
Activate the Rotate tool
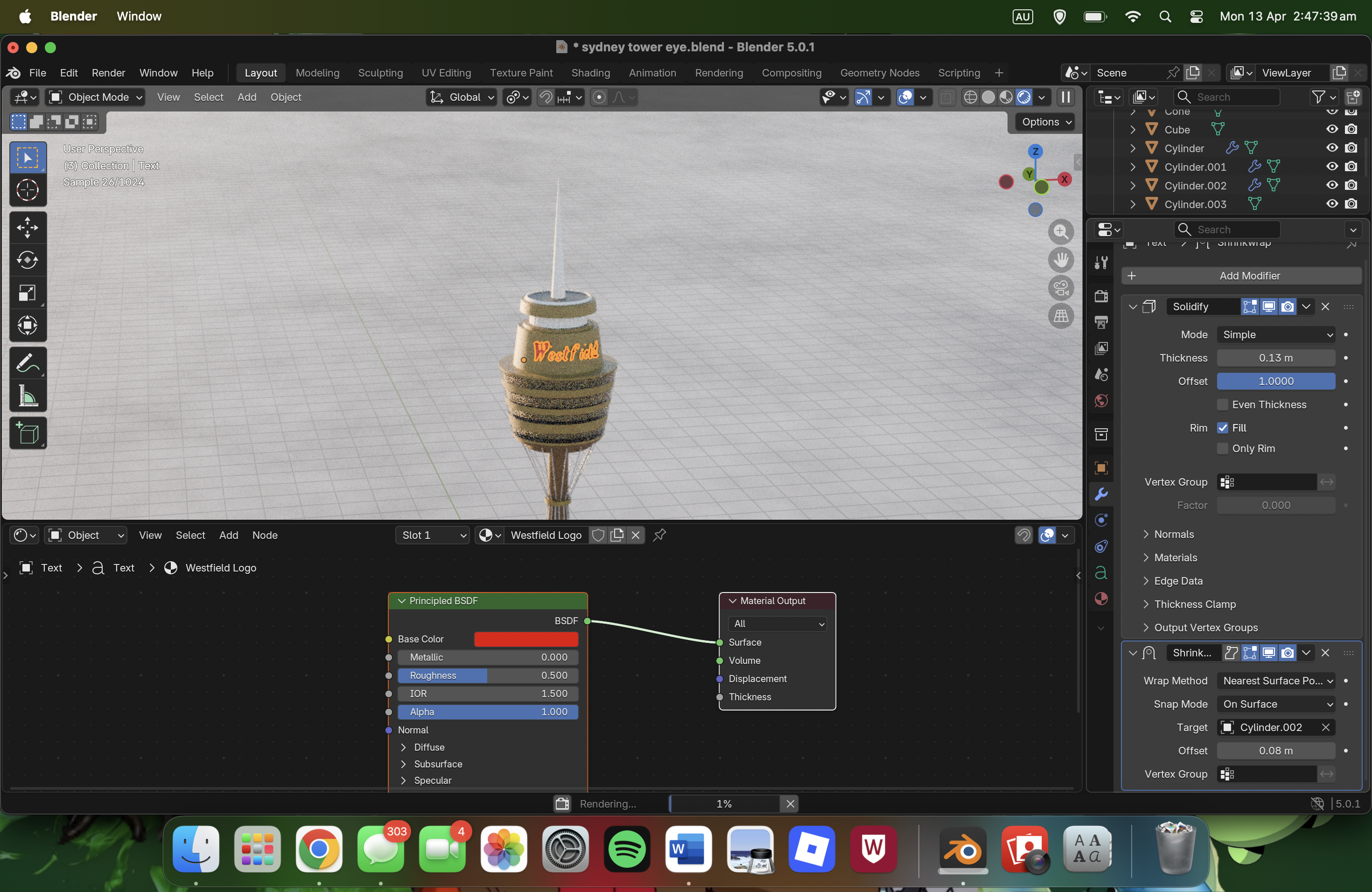(28, 260)
